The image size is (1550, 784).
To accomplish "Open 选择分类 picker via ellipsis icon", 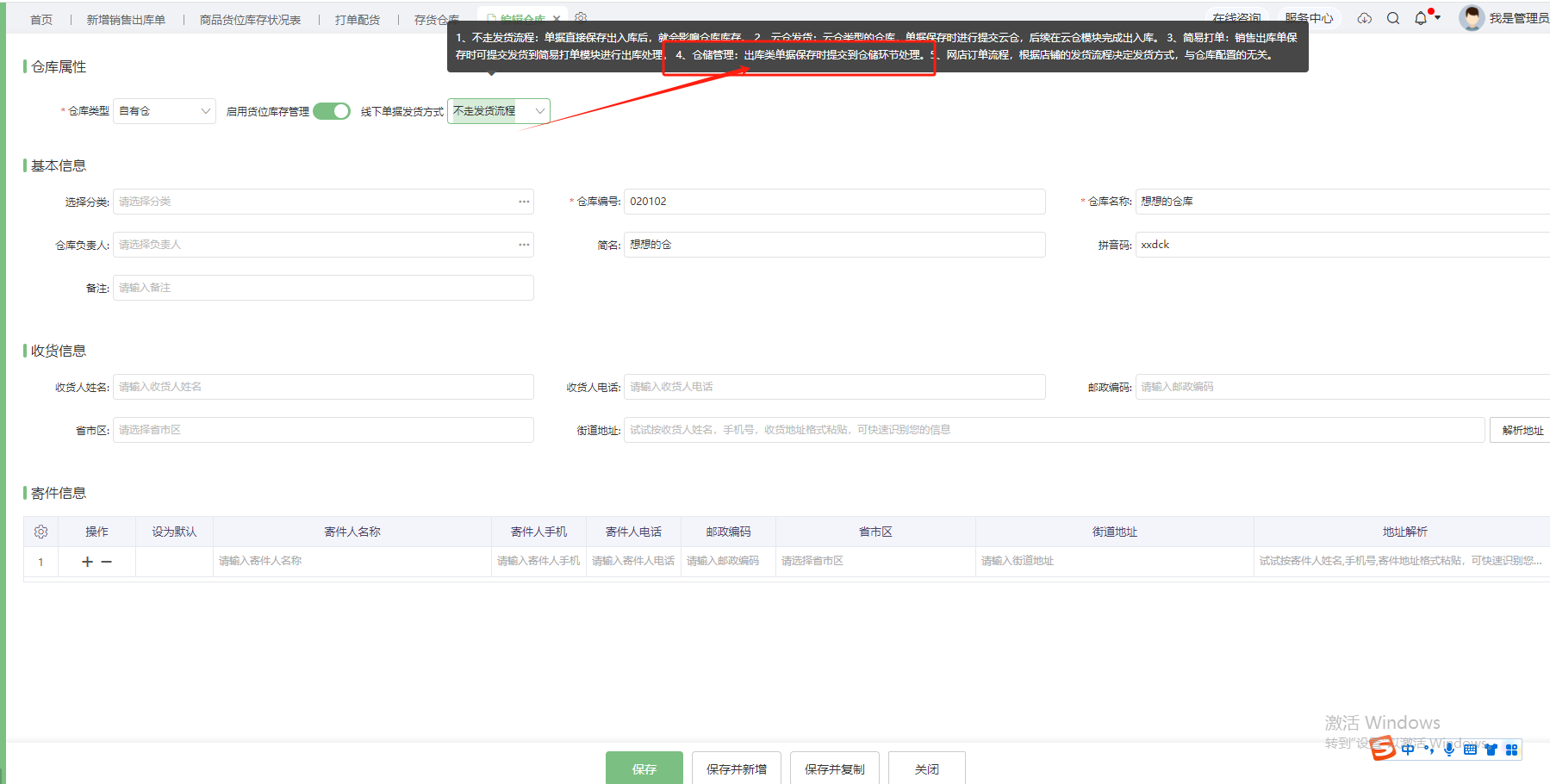I will [524, 202].
